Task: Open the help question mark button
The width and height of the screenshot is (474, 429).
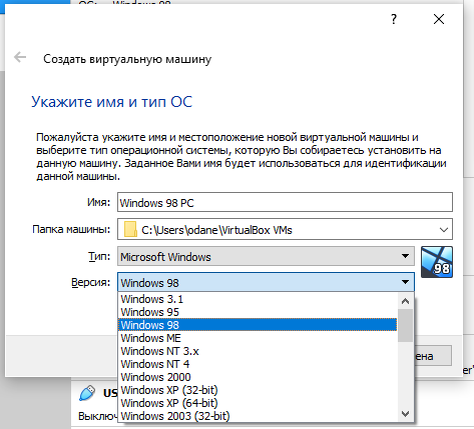Action: [394, 19]
